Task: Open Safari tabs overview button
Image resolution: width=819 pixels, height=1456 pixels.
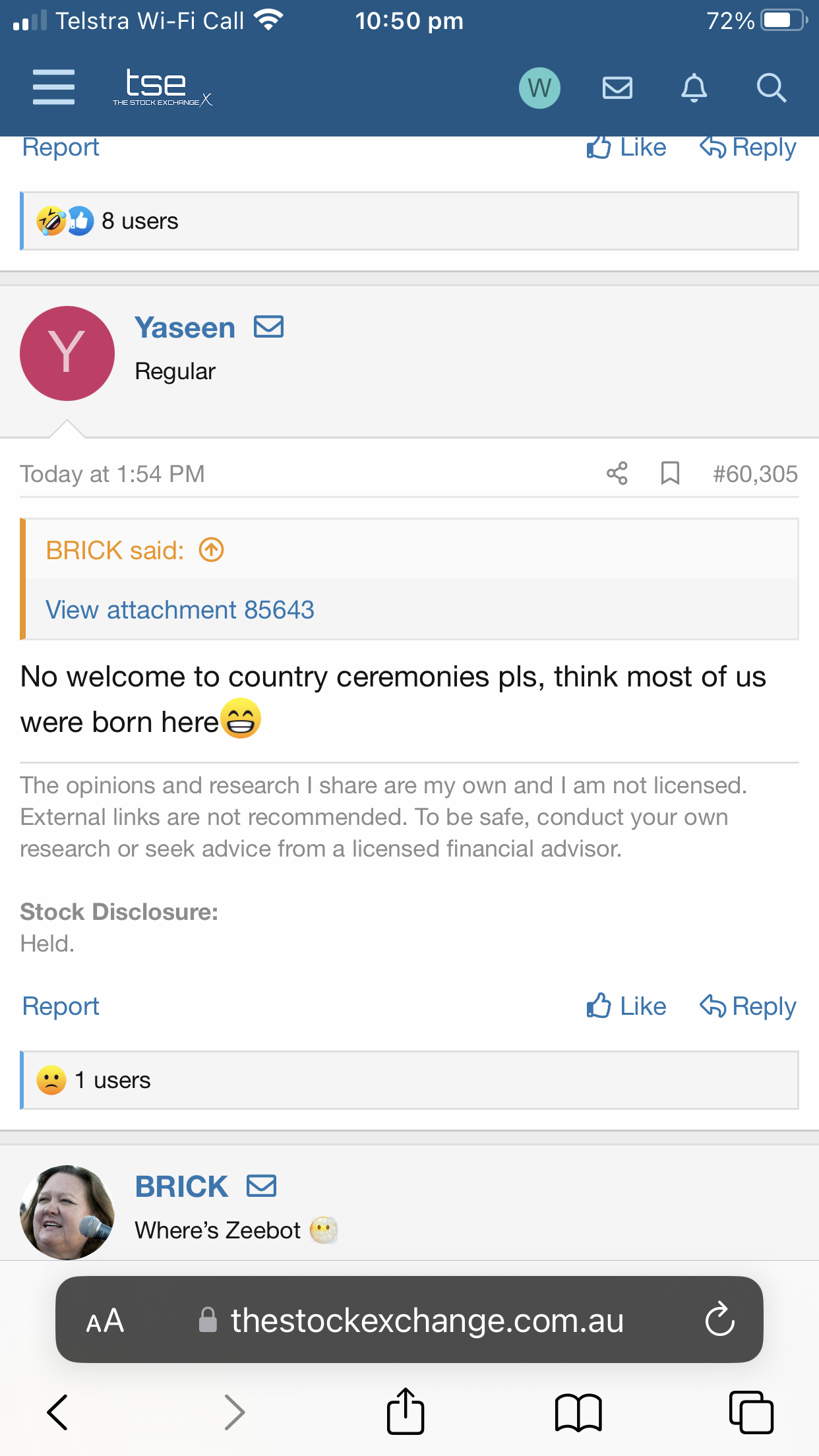Action: pyautogui.click(x=751, y=1412)
